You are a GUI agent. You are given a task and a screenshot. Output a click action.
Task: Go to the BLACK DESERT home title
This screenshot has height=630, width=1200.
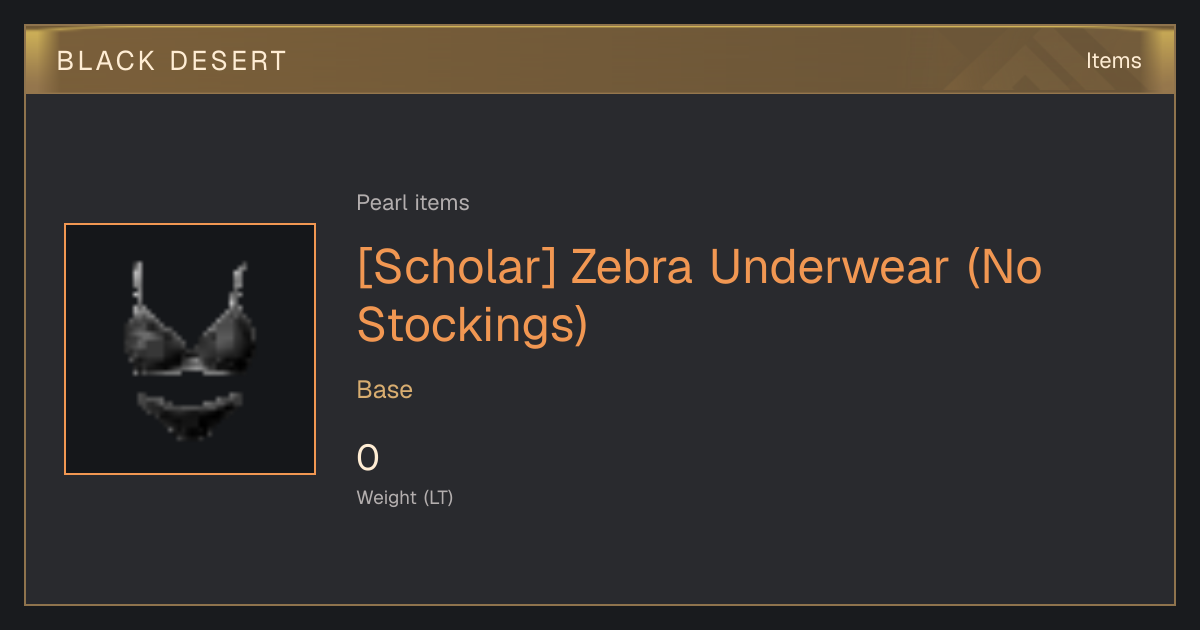coord(172,61)
